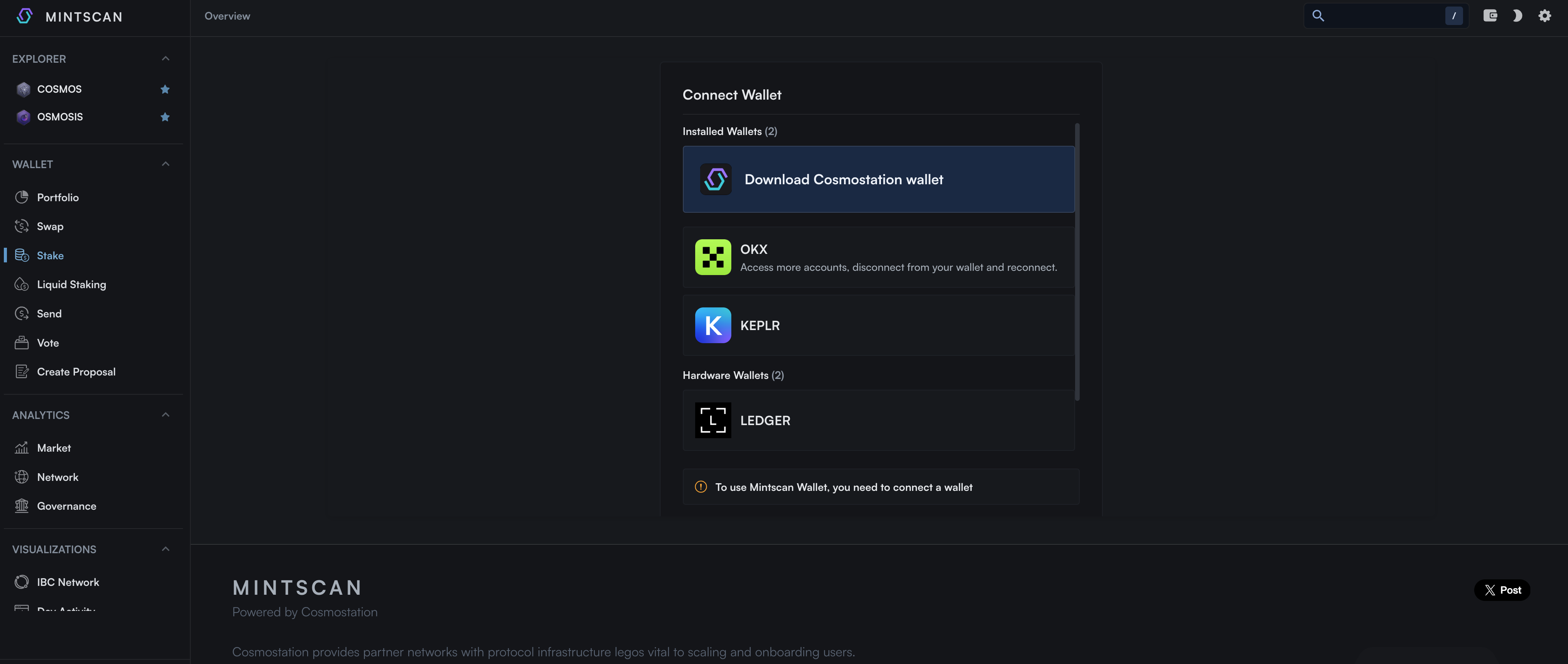Click the Post button for X

coord(1501,589)
